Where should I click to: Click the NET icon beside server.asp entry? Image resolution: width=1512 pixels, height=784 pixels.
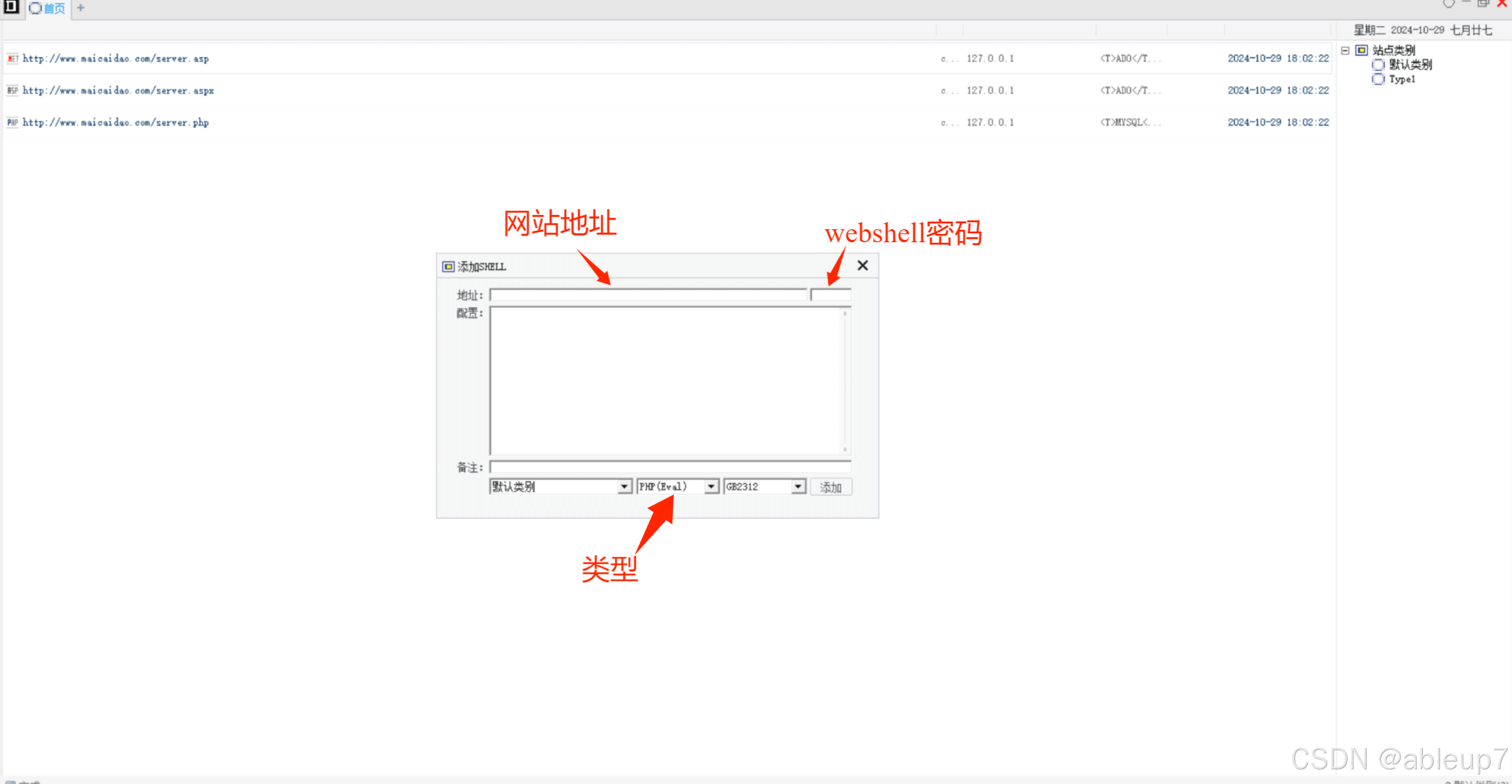(12, 58)
